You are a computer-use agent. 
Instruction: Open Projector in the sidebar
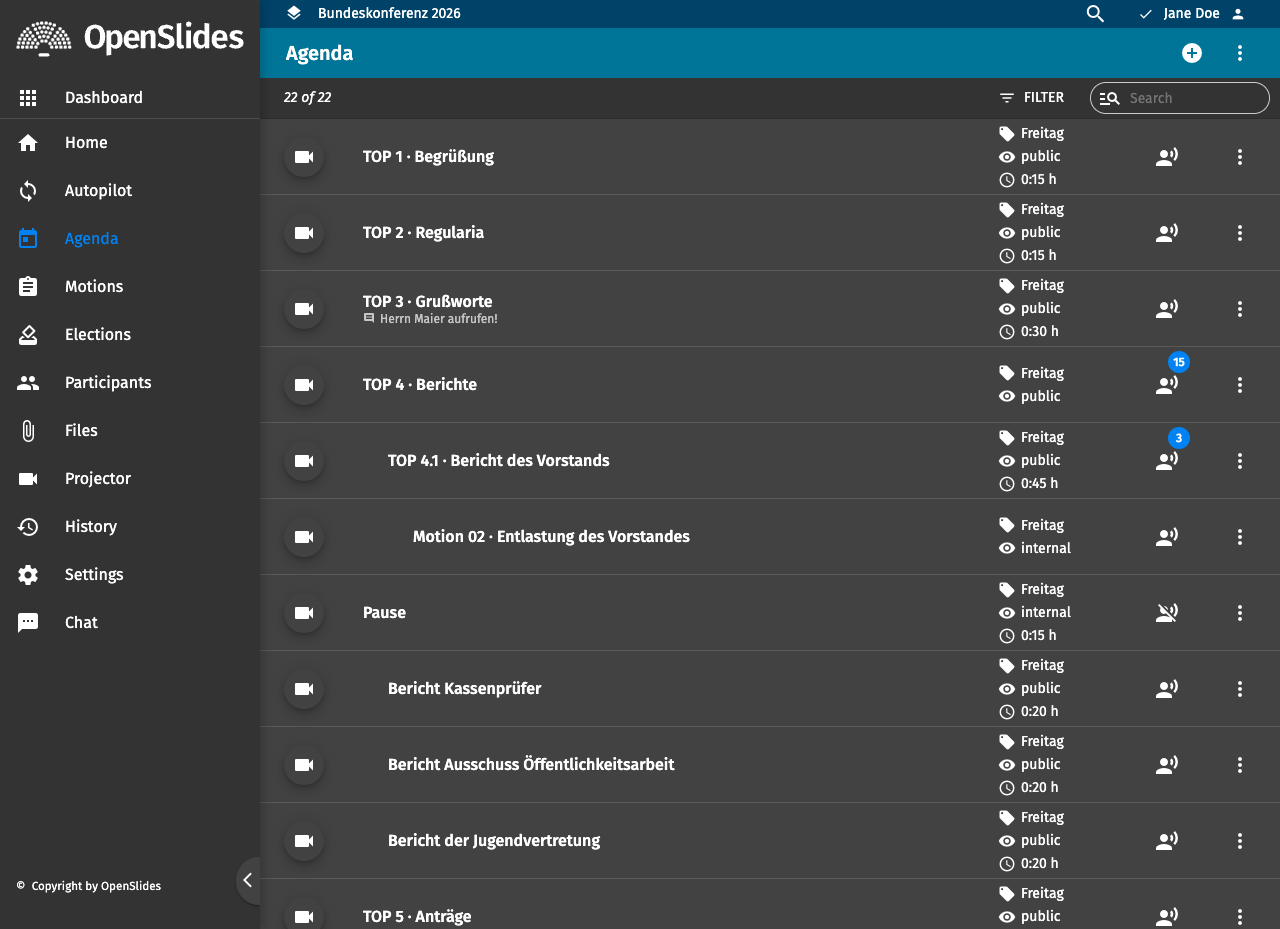[x=130, y=479]
